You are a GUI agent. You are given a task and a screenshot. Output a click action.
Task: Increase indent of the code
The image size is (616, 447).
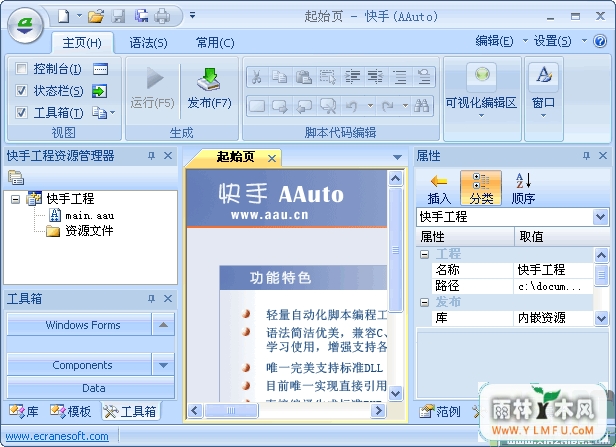coord(352,77)
